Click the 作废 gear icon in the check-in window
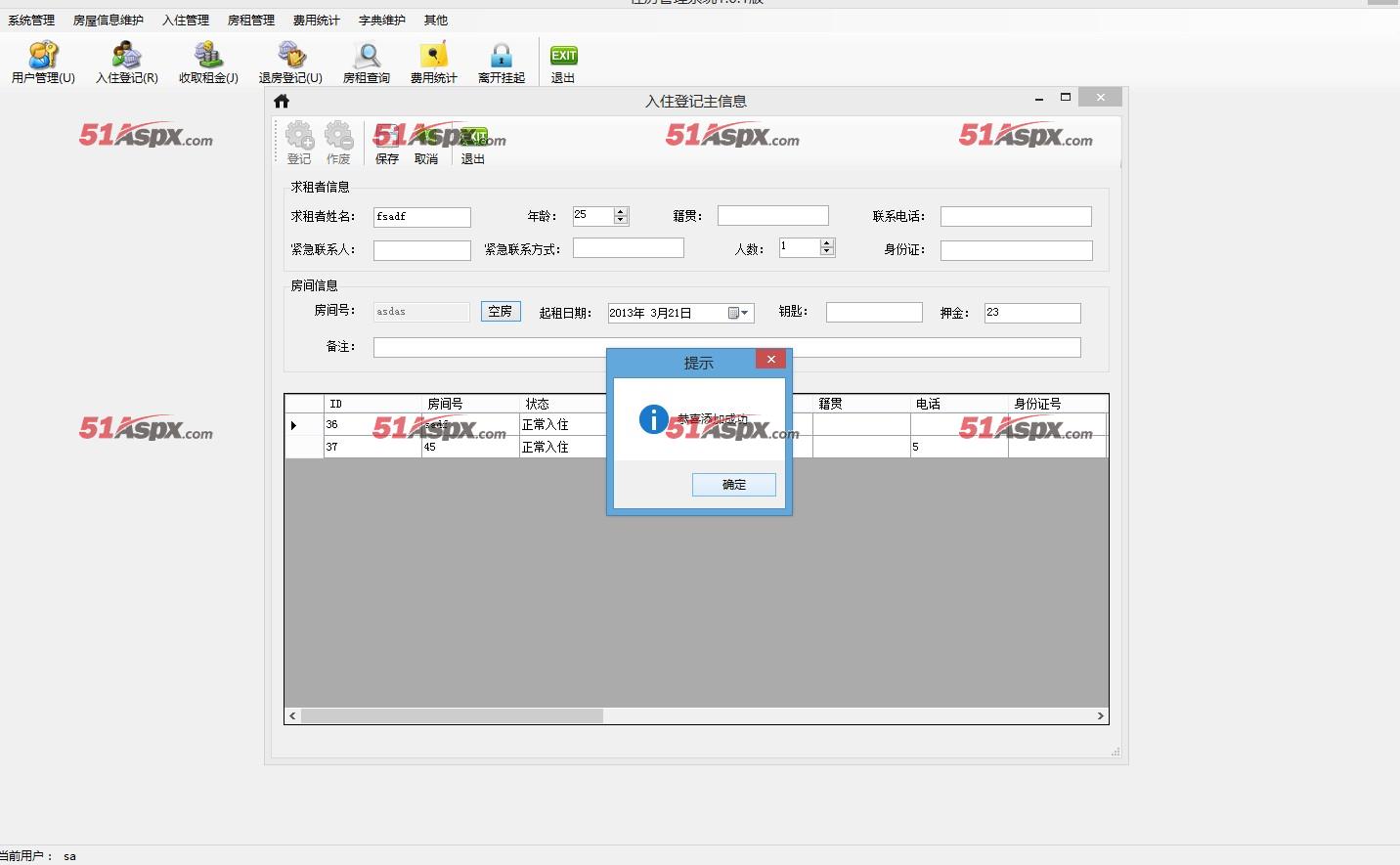The width and height of the screenshot is (1400, 865). tap(338, 143)
